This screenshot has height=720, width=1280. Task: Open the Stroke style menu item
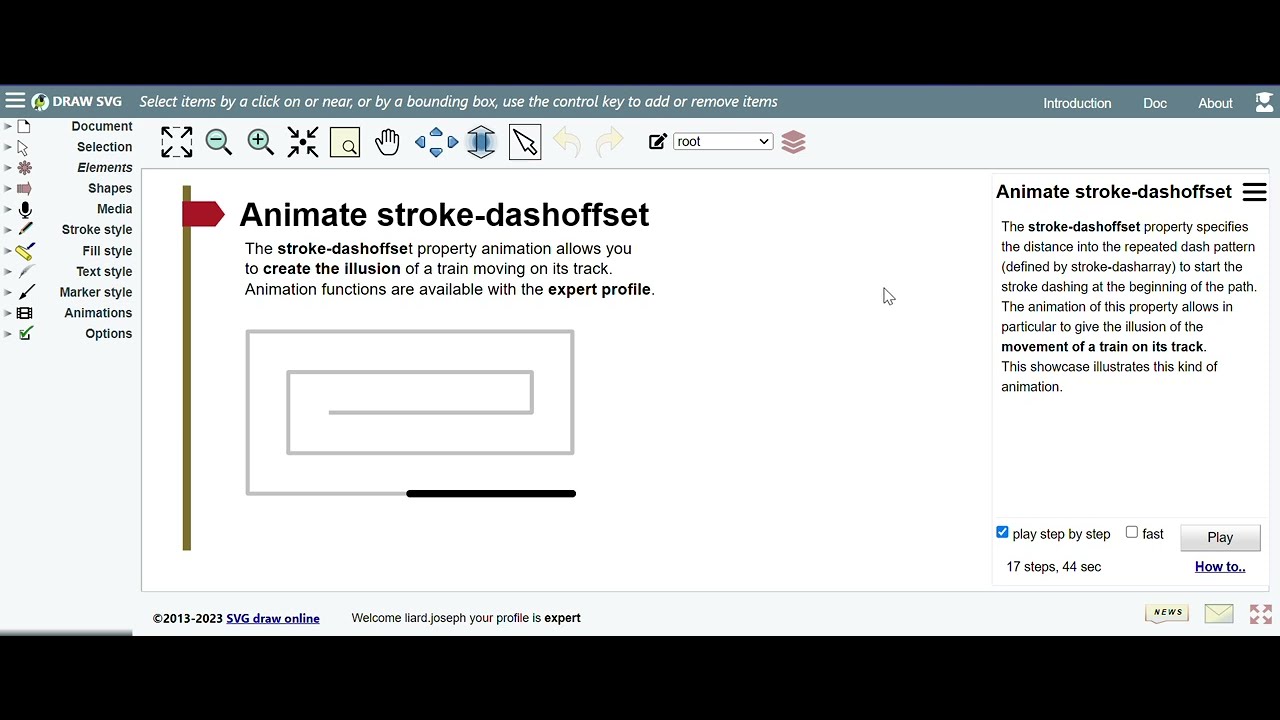point(97,230)
